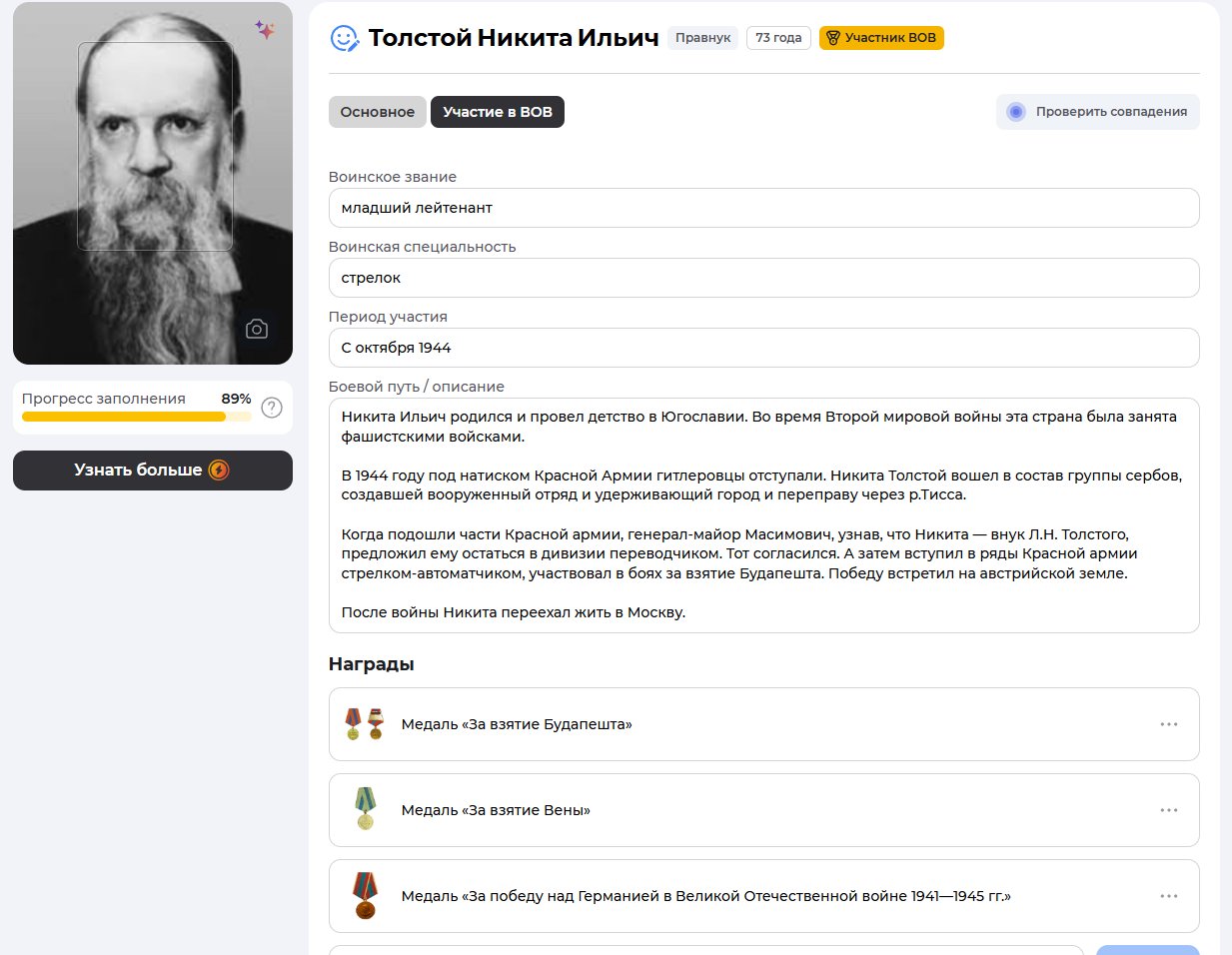
Task: Click the Узнать больше button
Action: 153,471
